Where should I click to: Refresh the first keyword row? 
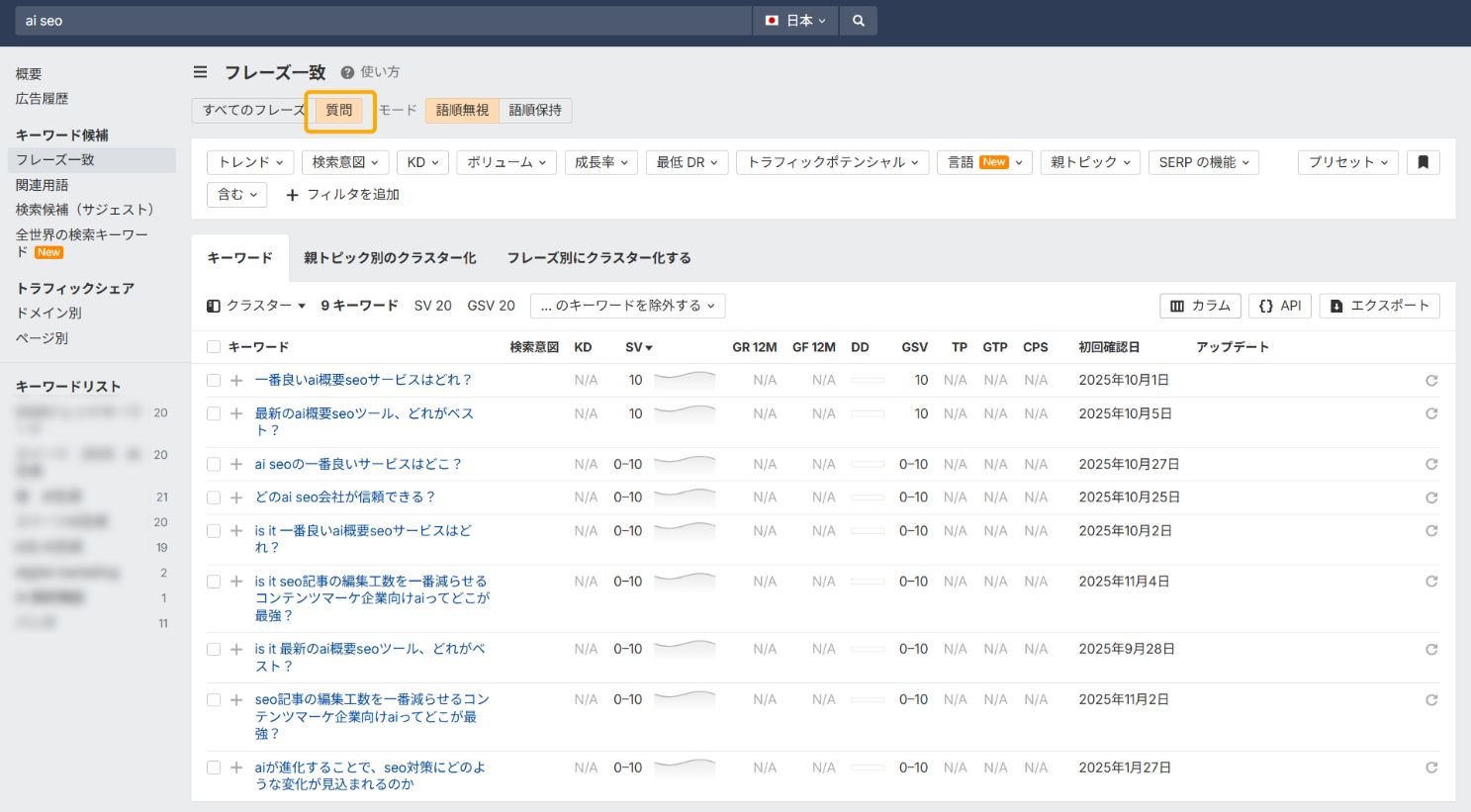(x=1430, y=380)
